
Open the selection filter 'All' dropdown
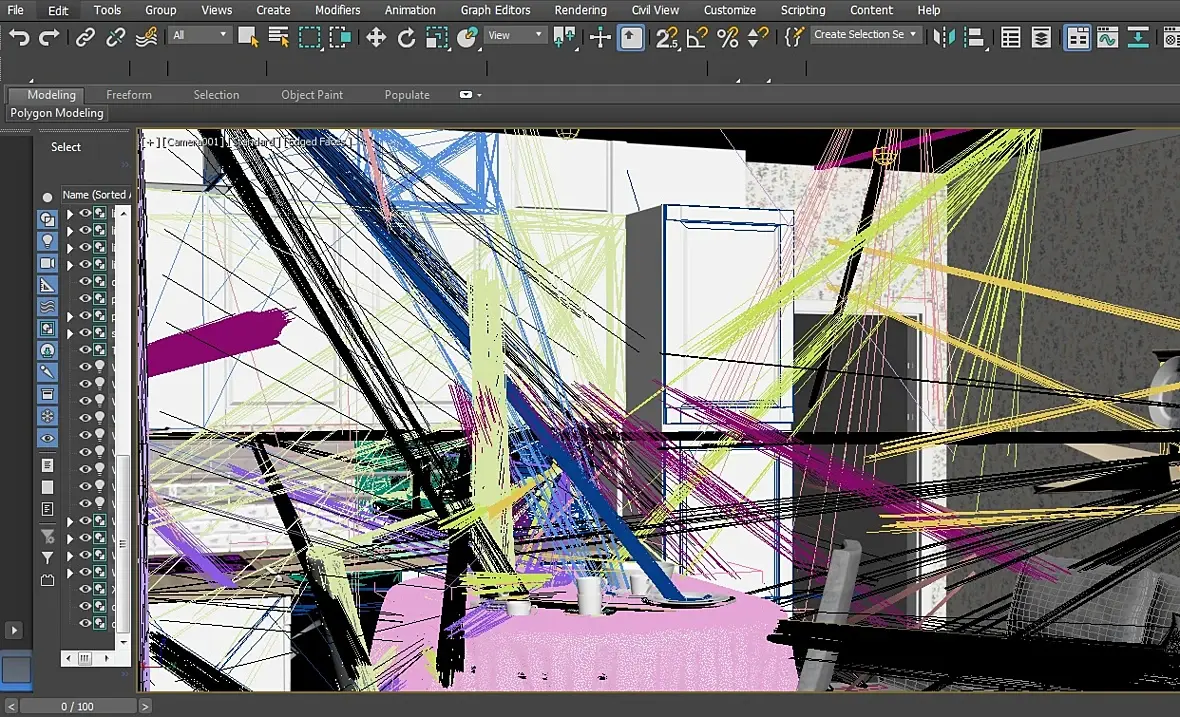(200, 35)
